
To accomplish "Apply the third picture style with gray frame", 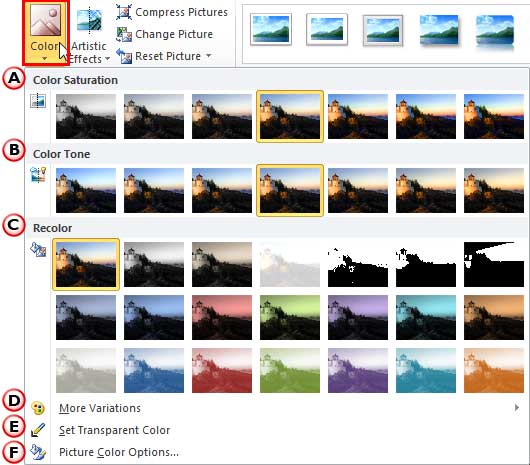I will (383, 30).
